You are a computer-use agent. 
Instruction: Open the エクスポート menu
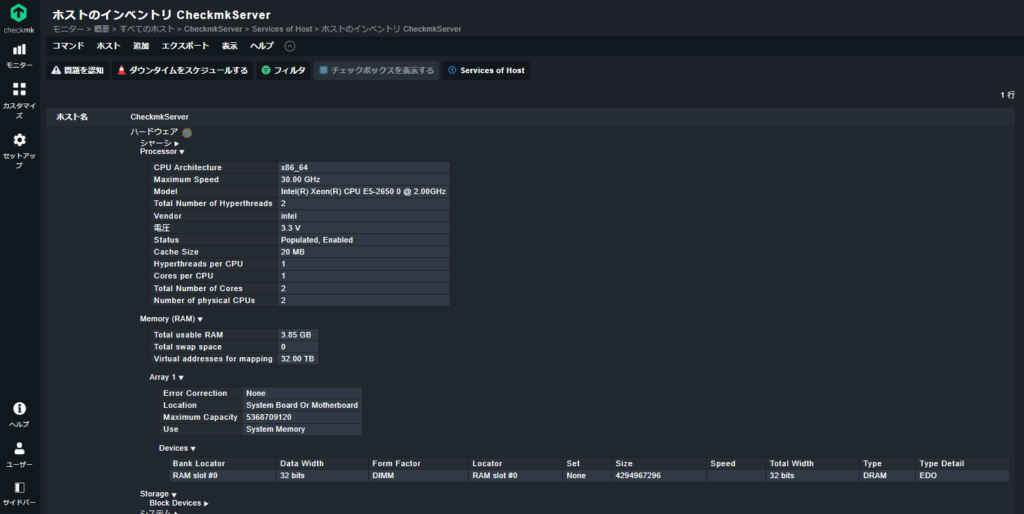(x=185, y=46)
